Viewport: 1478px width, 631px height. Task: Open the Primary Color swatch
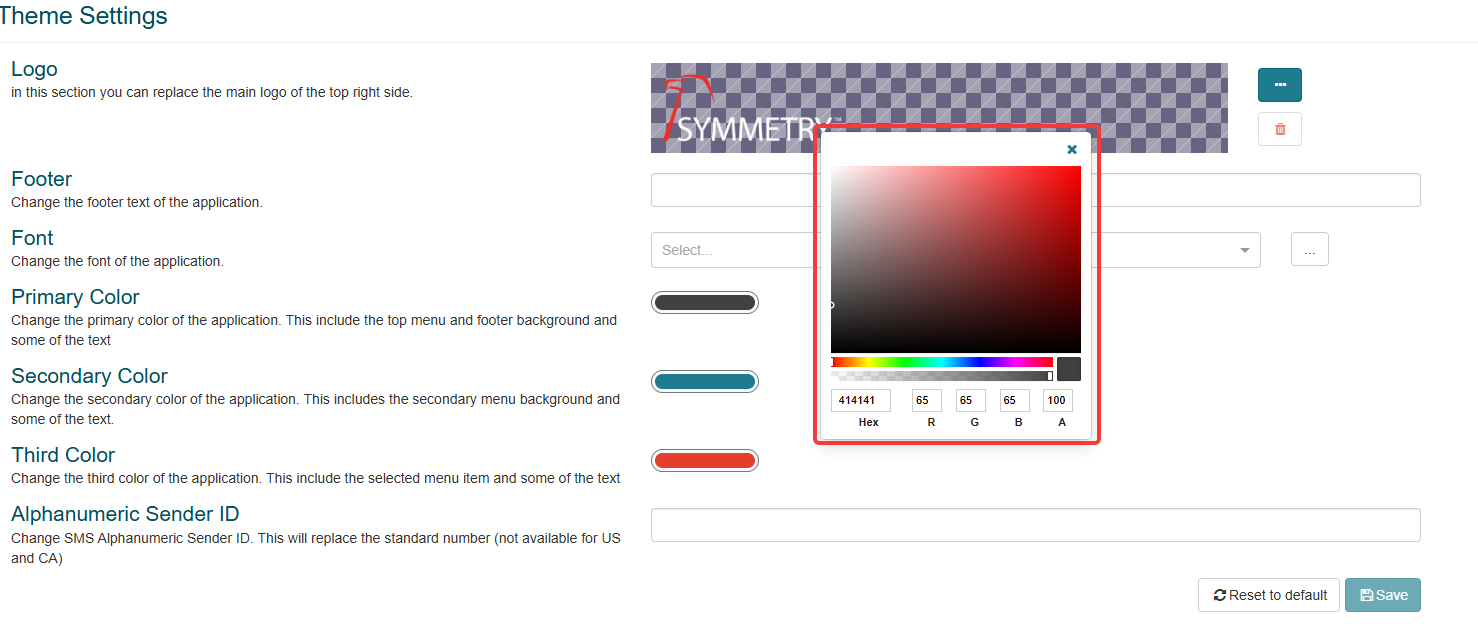(x=705, y=302)
